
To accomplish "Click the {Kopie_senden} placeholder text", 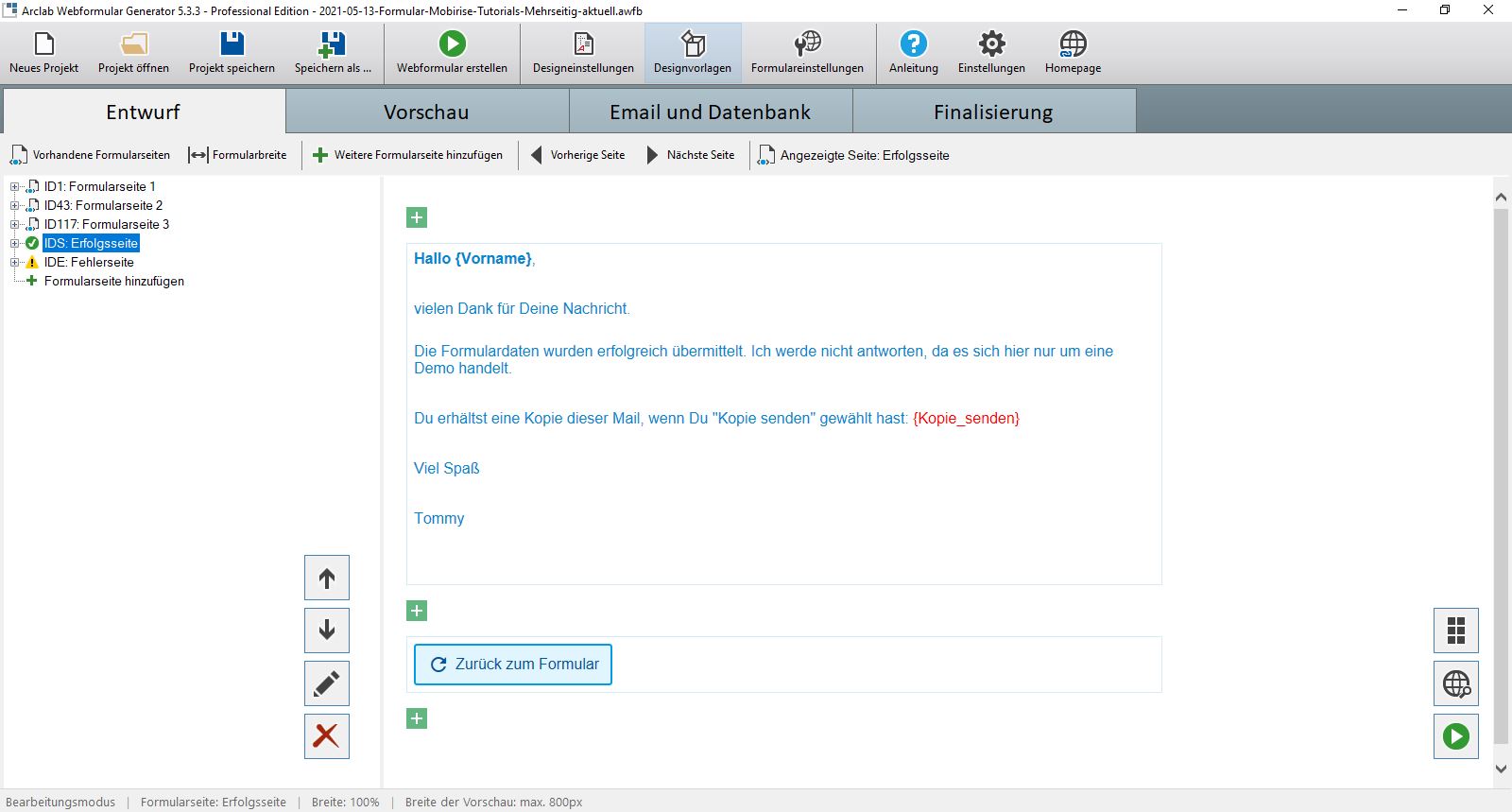I will (x=966, y=418).
